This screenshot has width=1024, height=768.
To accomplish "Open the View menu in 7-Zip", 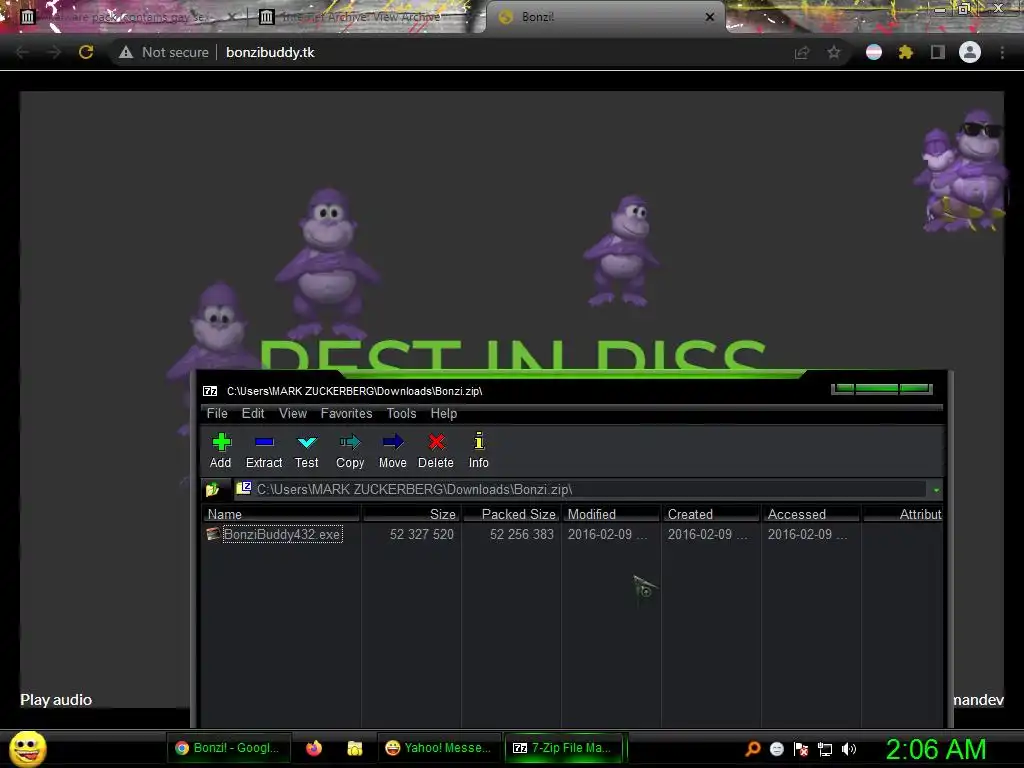I will click(293, 413).
